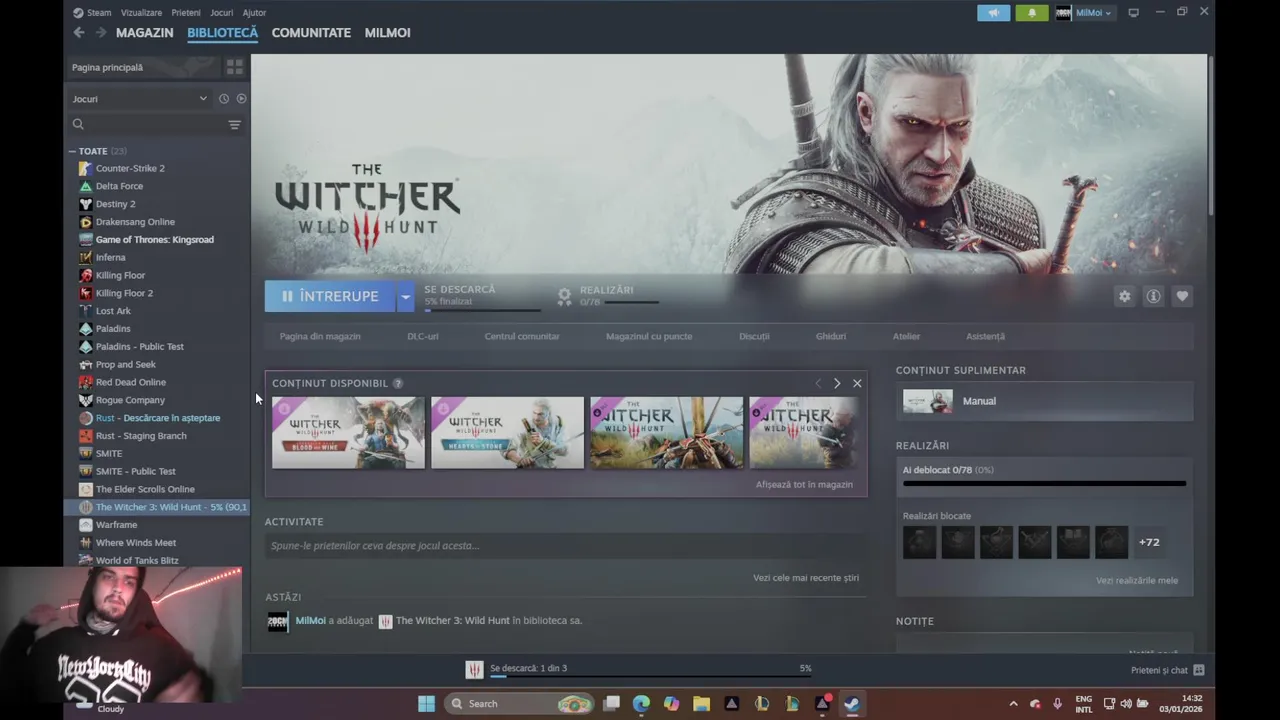Open Copilot in taskbar
Image resolution: width=1280 pixels, height=720 pixels.
(671, 703)
